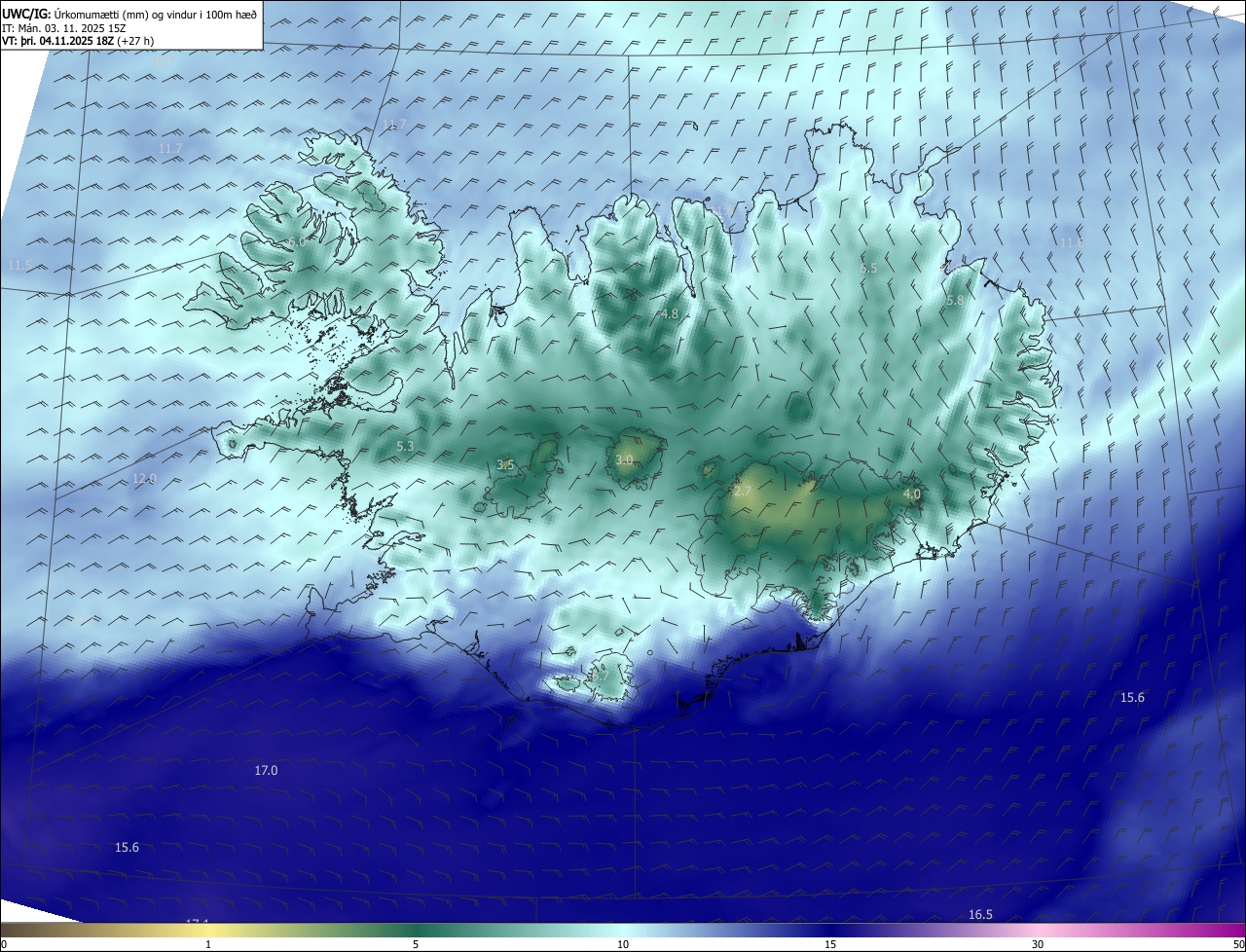Click the 3.0 value label on the map
This screenshot has height=952, width=1246.
(x=624, y=459)
